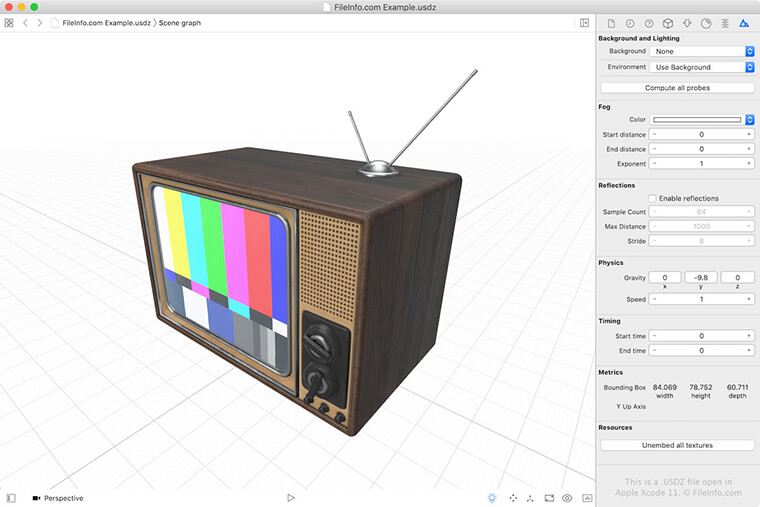Click the related items grid icon
The height and width of the screenshot is (507, 760).
pos(9,23)
